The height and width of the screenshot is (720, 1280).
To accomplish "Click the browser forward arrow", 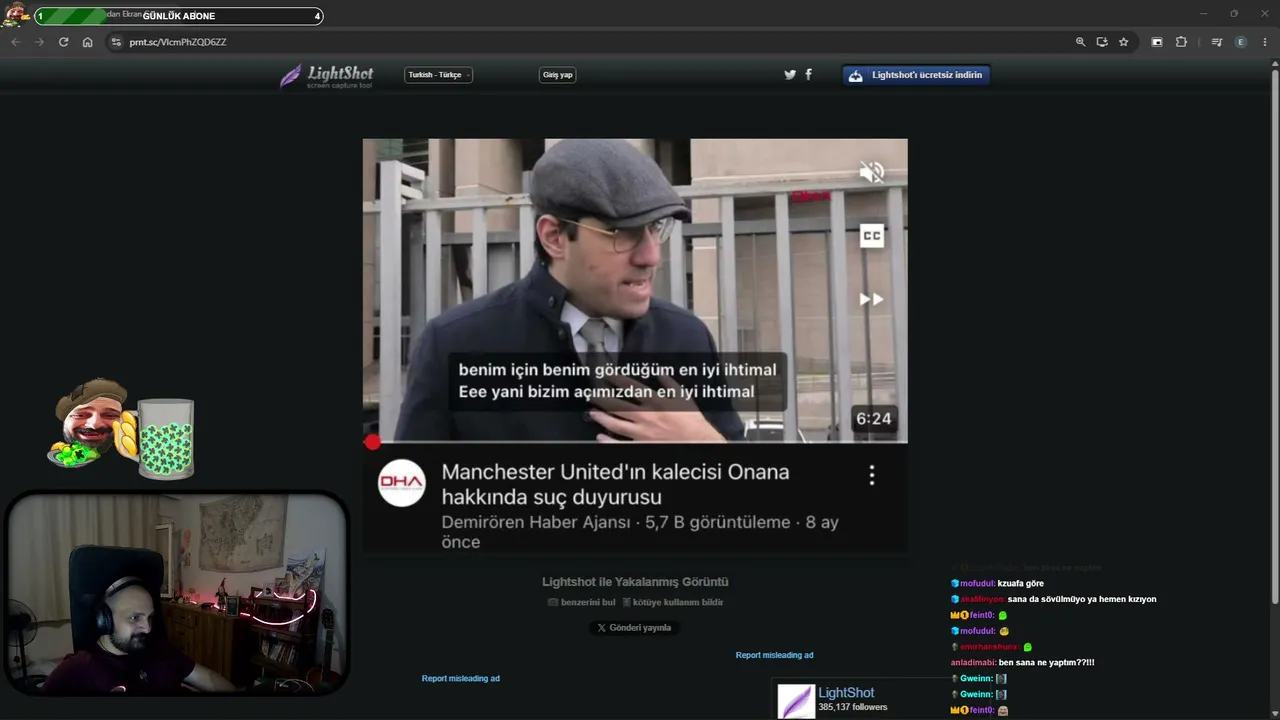I will (39, 42).
